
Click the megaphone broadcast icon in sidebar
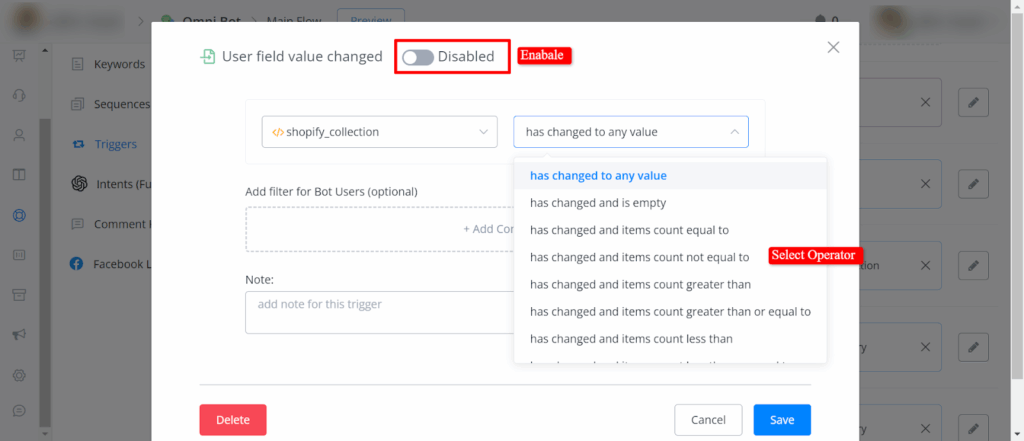click(x=18, y=334)
